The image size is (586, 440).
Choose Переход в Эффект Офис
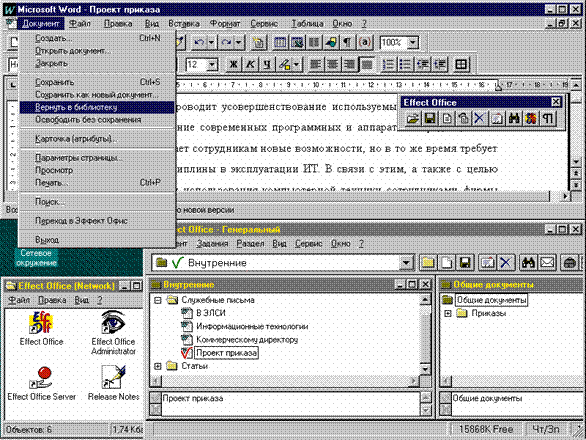tap(97, 221)
